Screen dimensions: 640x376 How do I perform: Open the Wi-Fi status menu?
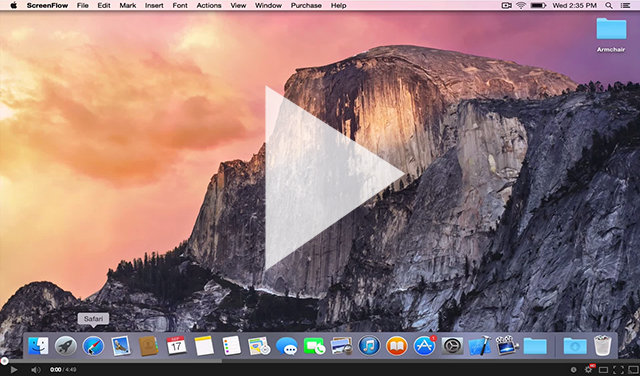coord(521,5)
